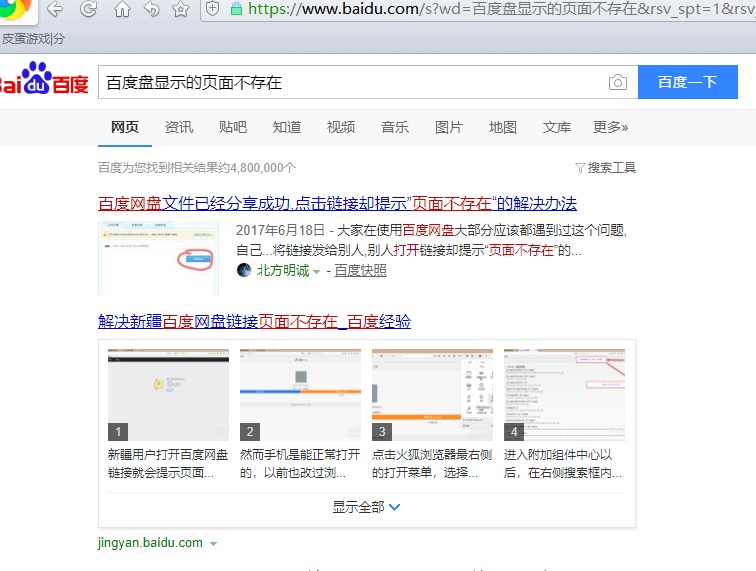The width and height of the screenshot is (756, 571).
Task: Go to browser home page icon
Action: [x=122, y=9]
